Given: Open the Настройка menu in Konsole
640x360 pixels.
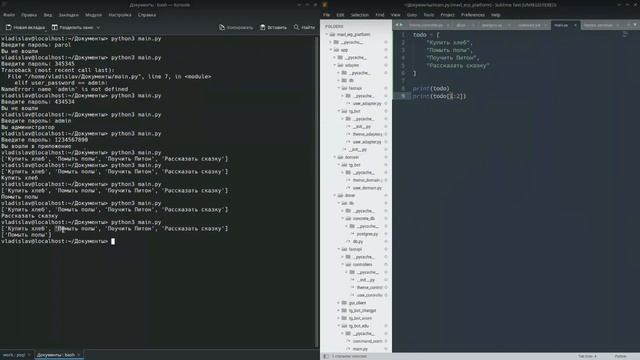Looking at the screenshot, I should tap(120, 15).
